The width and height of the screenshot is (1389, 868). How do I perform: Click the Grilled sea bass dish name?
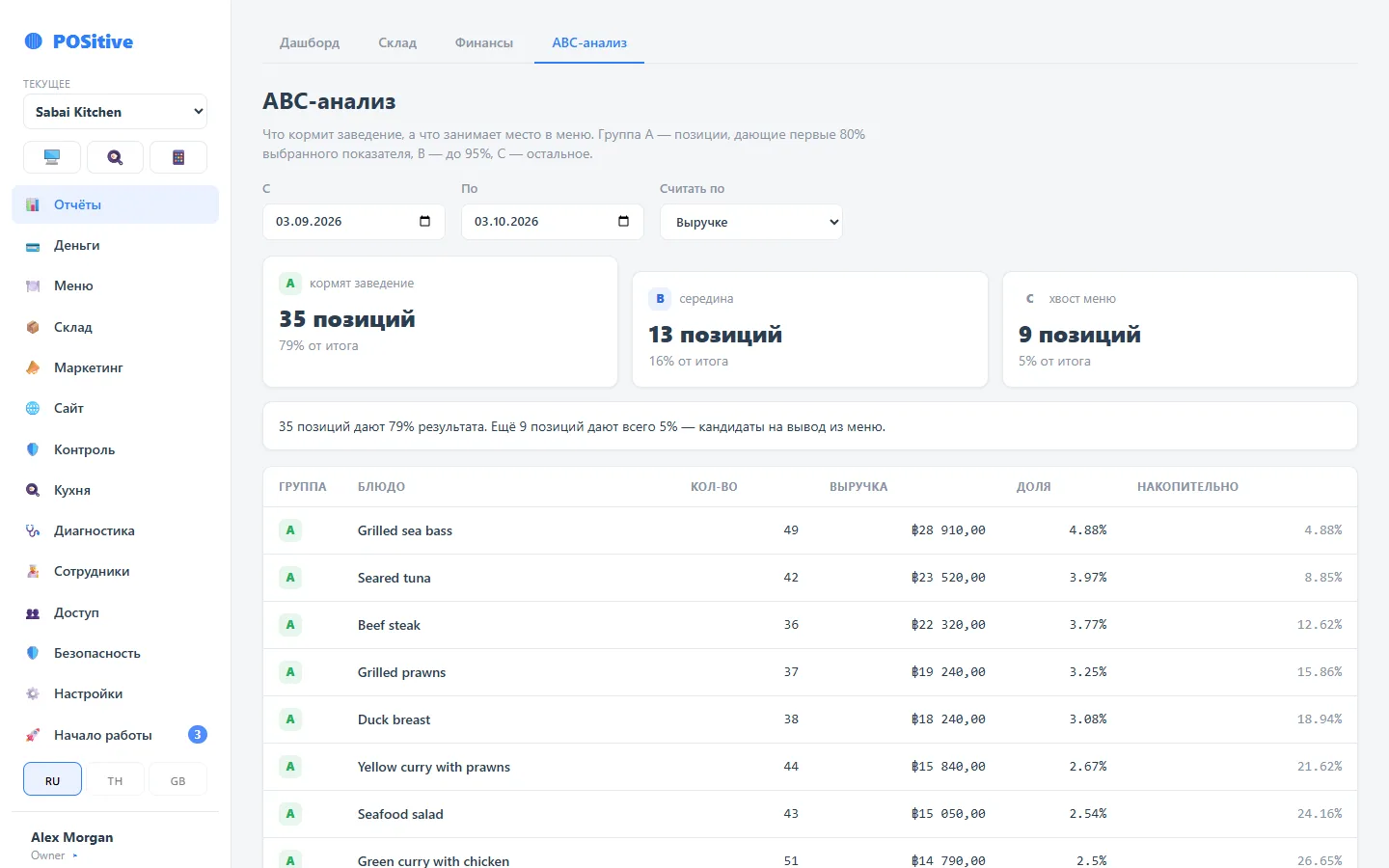405,530
